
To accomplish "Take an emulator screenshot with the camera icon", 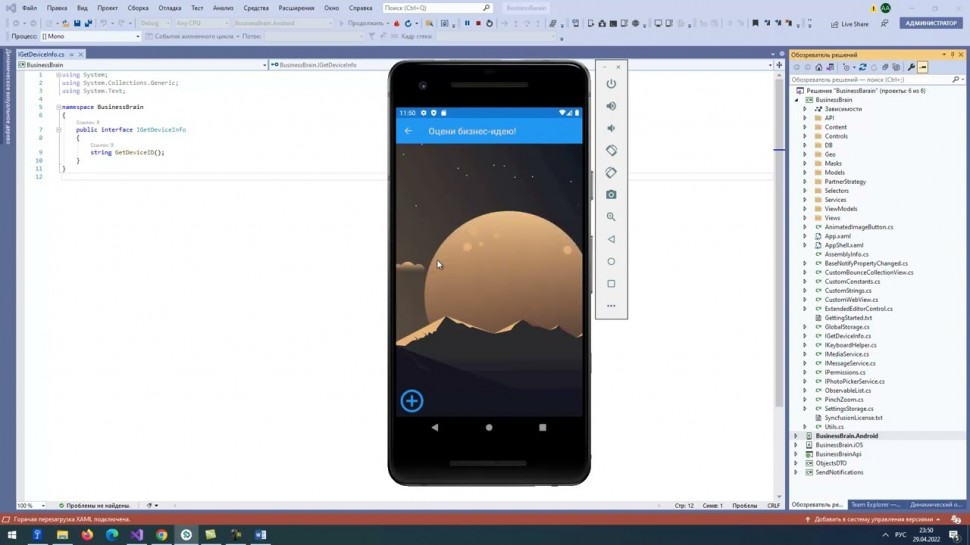I will coord(611,194).
